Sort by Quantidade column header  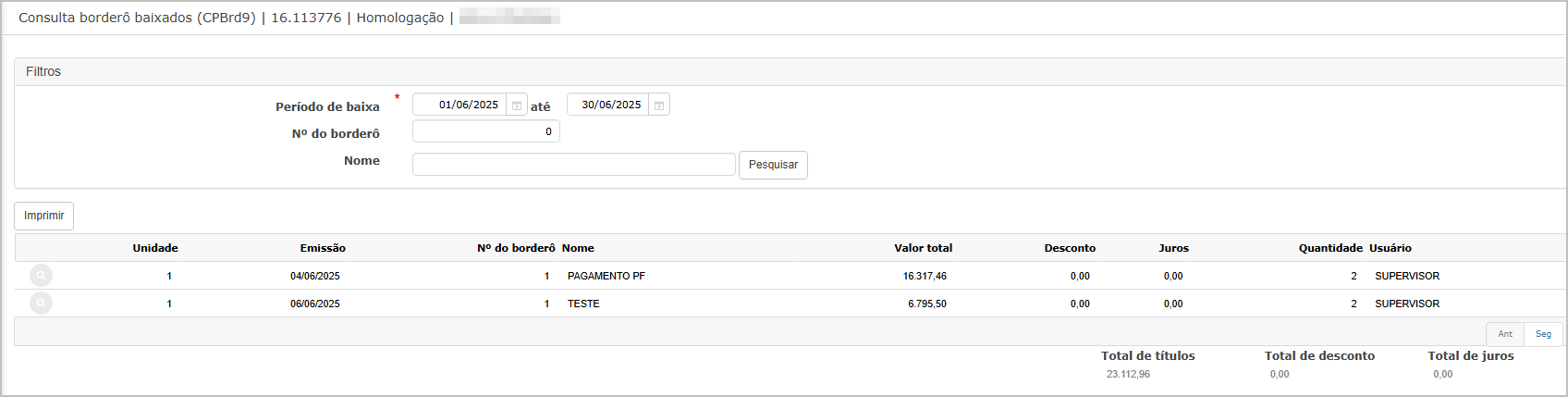click(x=1330, y=248)
